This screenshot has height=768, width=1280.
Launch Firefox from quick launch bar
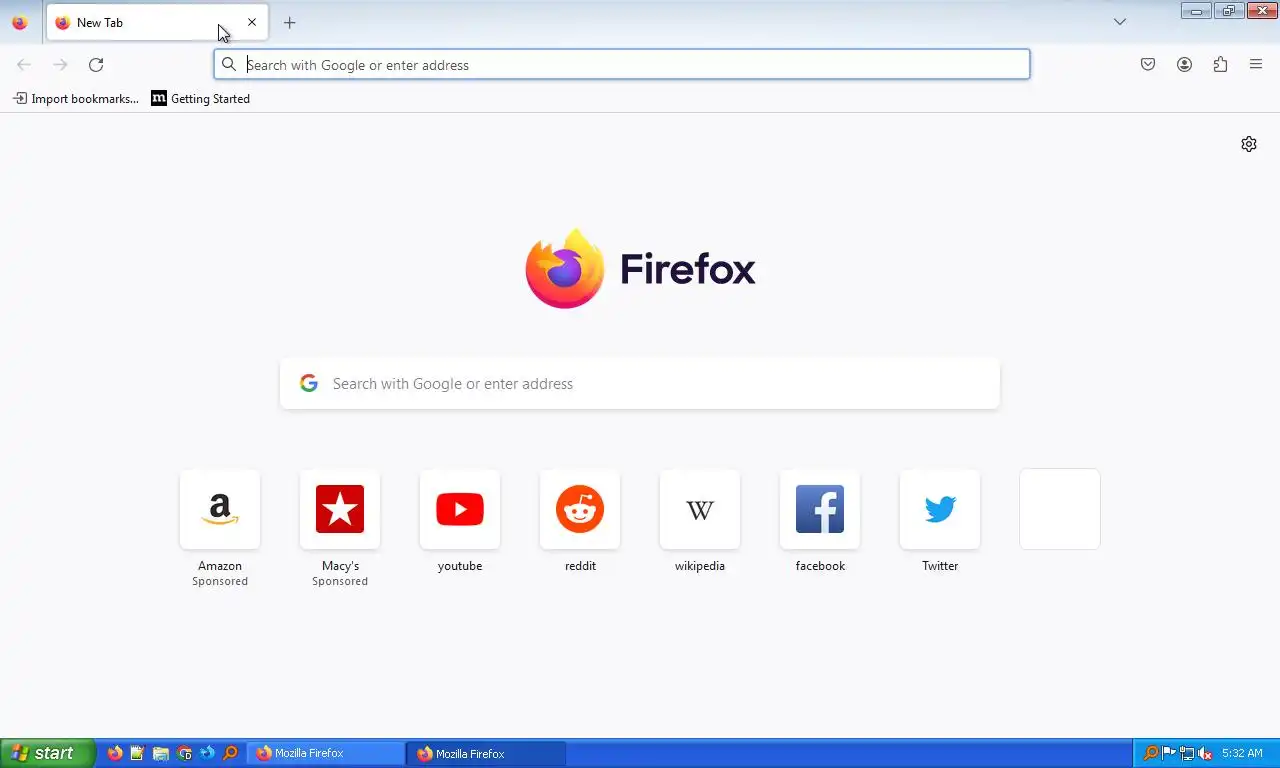coord(115,753)
